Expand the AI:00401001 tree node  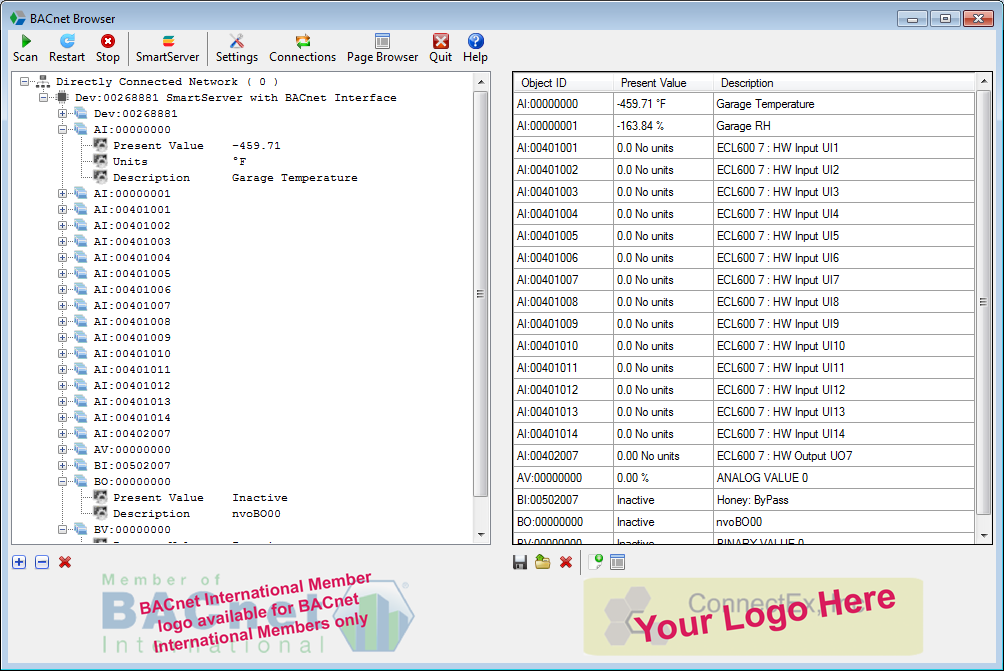(63, 209)
